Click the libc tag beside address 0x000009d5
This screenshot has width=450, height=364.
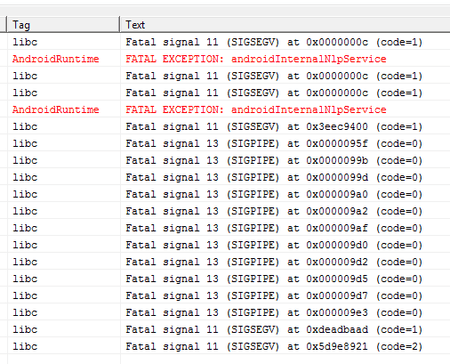[x=25, y=279]
